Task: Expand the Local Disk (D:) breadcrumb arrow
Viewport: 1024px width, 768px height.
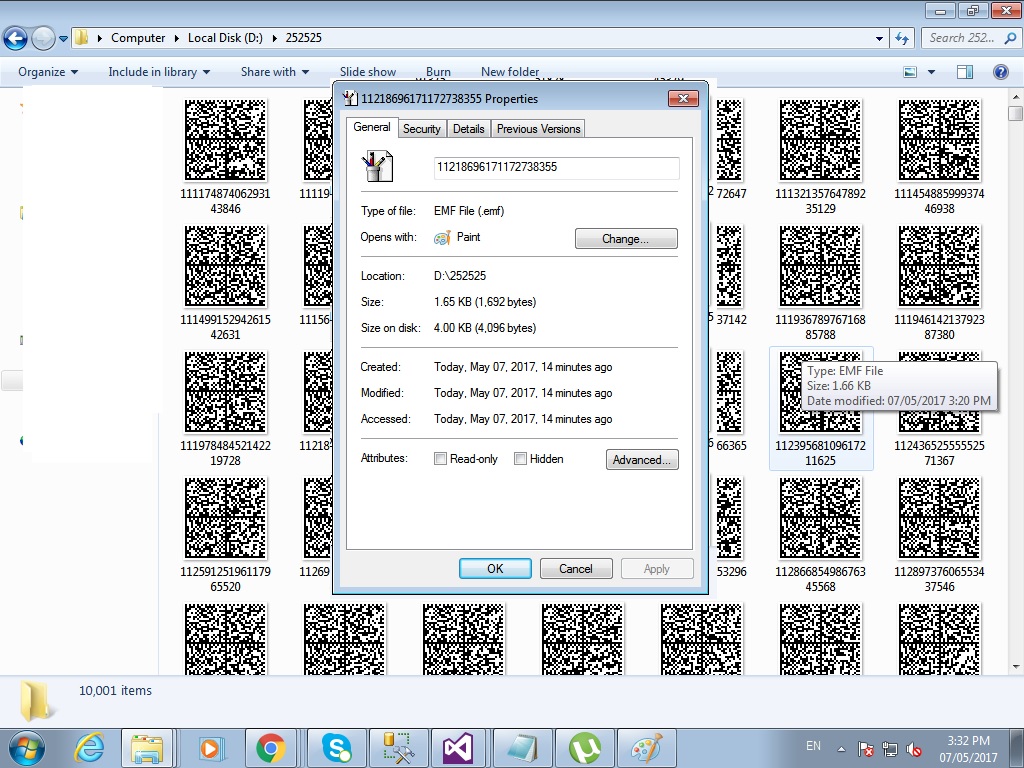Action: point(274,38)
